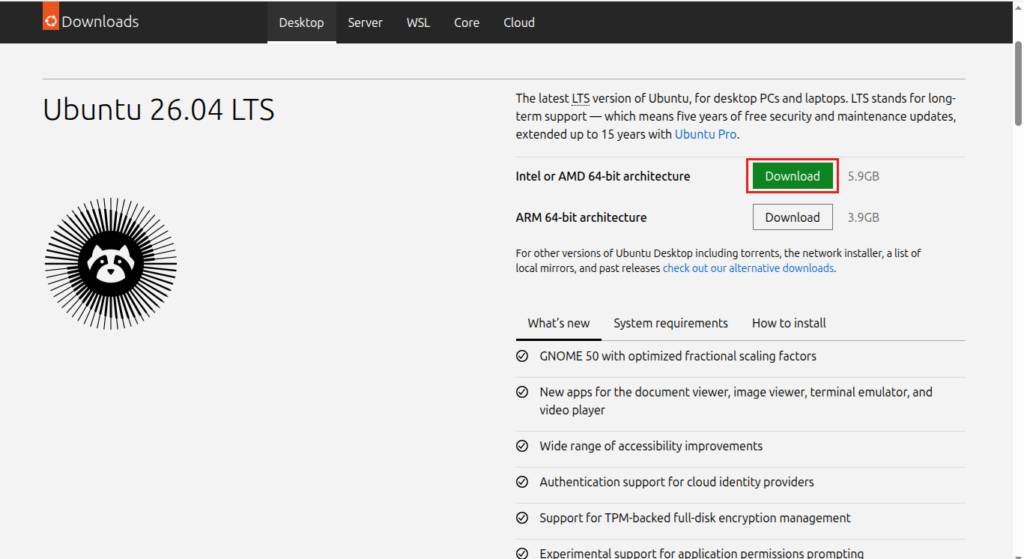View the System requirements tab
Image resolution: width=1024 pixels, height=559 pixels.
(x=670, y=323)
